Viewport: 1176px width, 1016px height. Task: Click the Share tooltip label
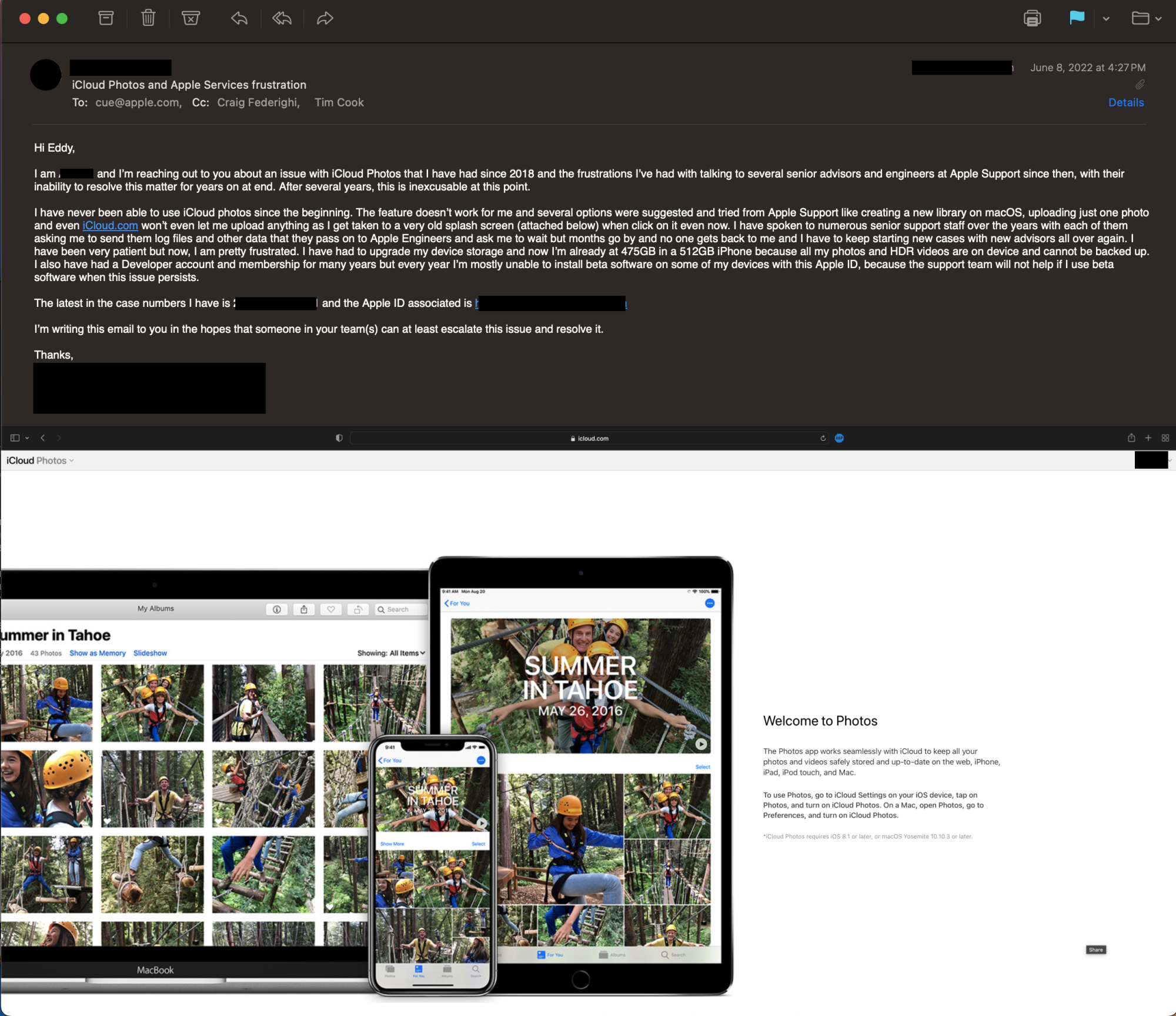[x=1095, y=950]
